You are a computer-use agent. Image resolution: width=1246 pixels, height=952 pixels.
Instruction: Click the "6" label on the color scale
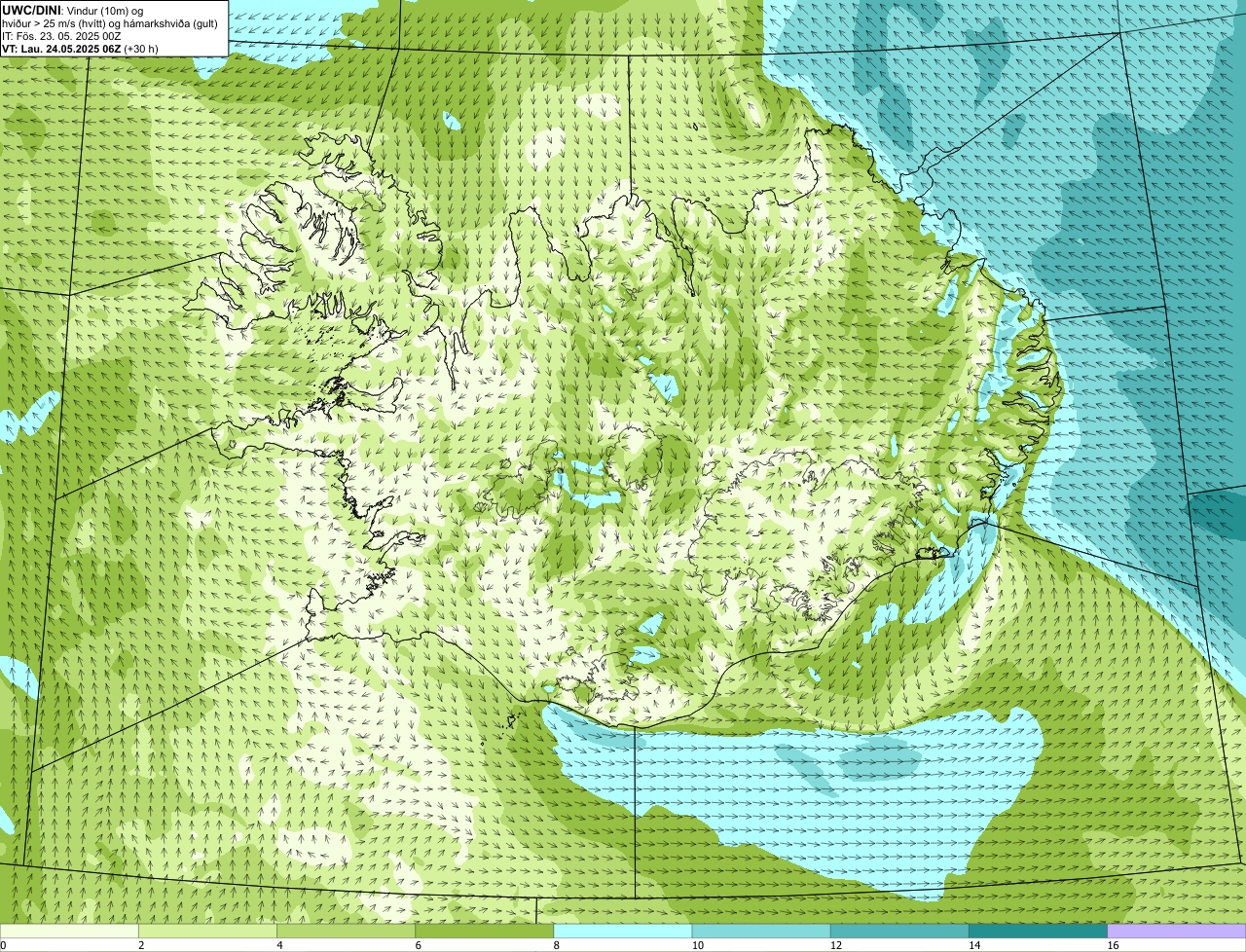point(418,945)
